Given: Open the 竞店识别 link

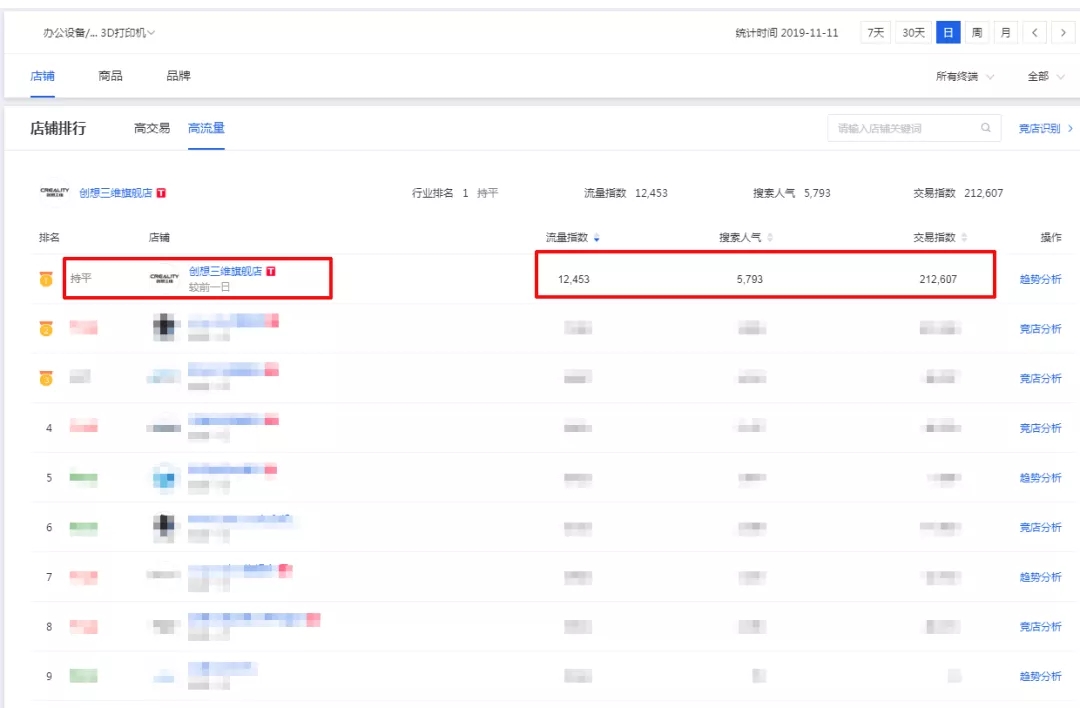Looking at the screenshot, I should (1045, 128).
